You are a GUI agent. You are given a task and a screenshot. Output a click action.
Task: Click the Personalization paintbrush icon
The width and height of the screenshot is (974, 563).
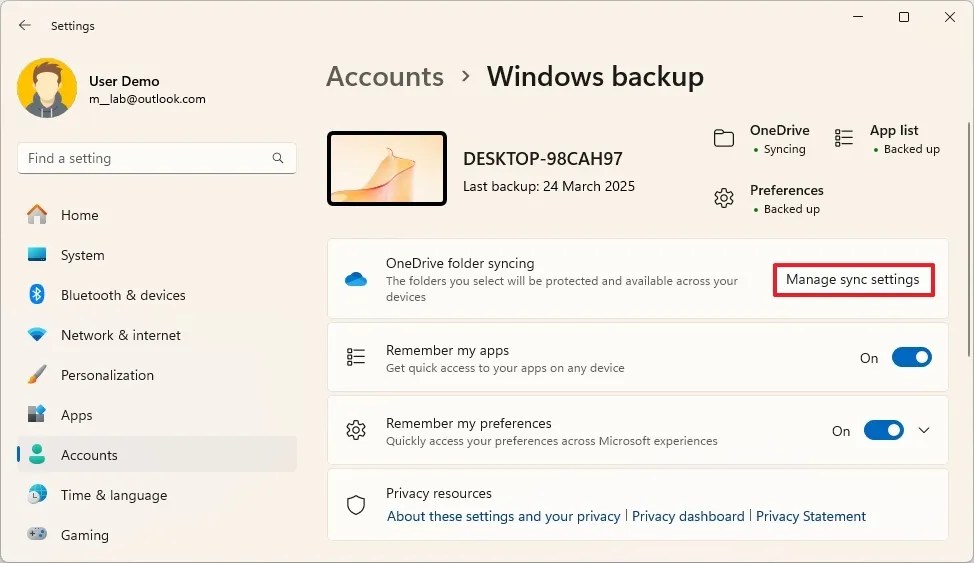click(x=37, y=375)
